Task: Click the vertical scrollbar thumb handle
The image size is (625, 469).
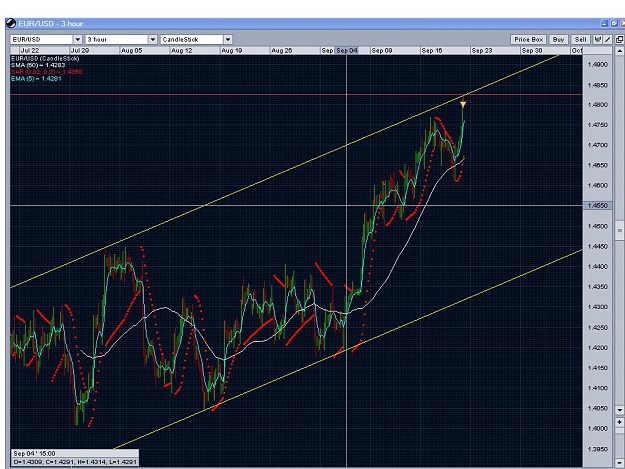Action: (619, 230)
